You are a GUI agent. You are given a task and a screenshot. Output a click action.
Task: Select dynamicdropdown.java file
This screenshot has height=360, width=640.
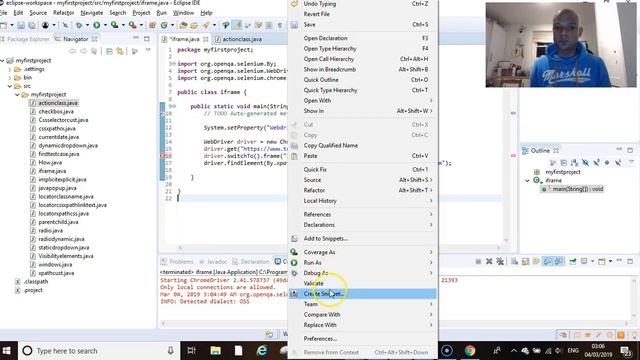pos(68,145)
